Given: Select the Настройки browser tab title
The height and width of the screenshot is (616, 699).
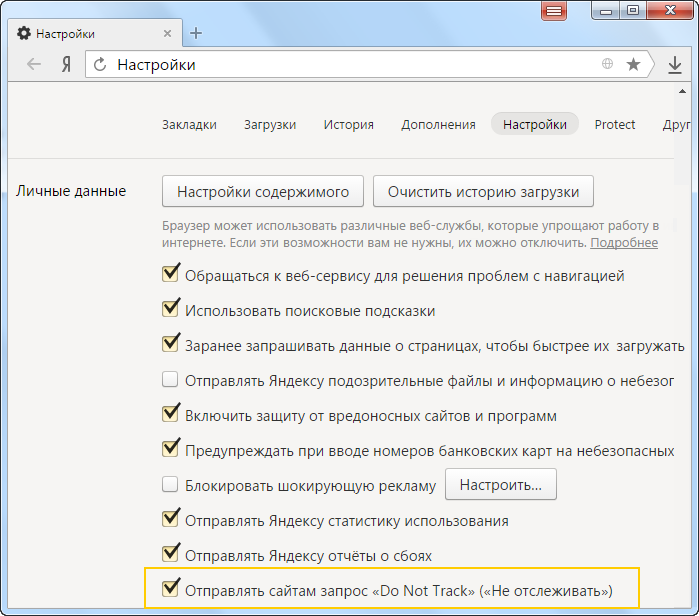Looking at the screenshot, I should point(66,34).
